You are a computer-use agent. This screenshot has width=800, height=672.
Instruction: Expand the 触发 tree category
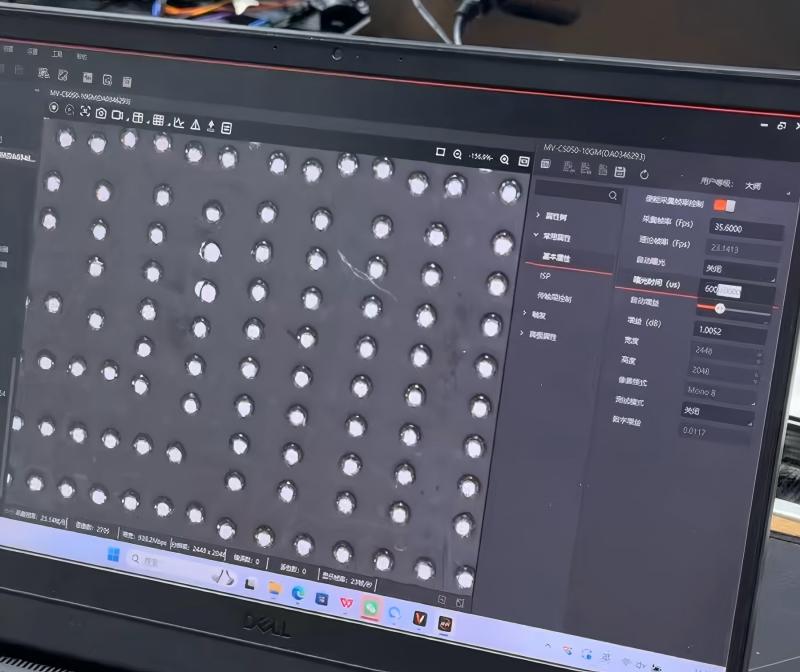pos(539,314)
